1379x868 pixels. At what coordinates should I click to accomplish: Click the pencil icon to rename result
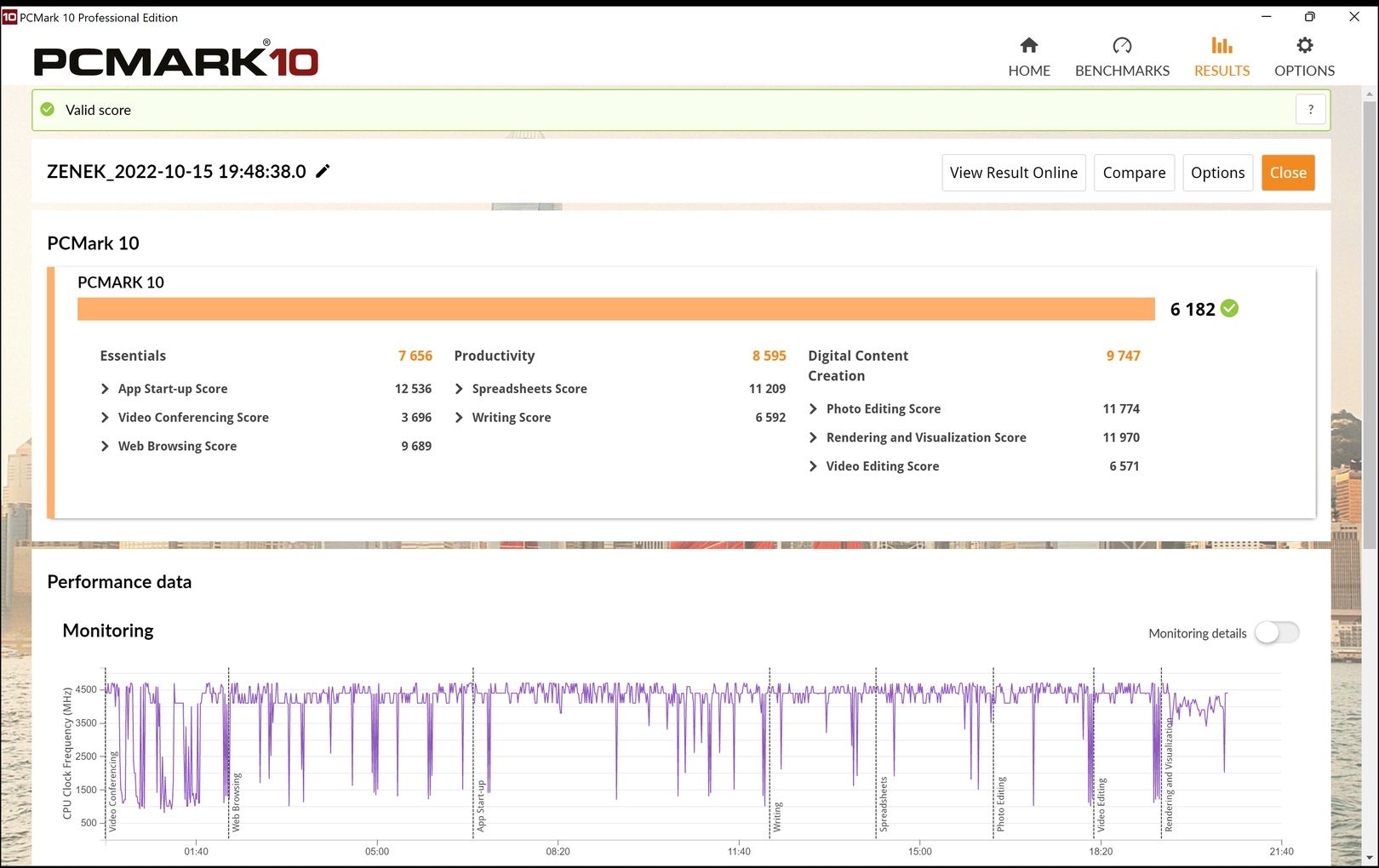tap(323, 171)
